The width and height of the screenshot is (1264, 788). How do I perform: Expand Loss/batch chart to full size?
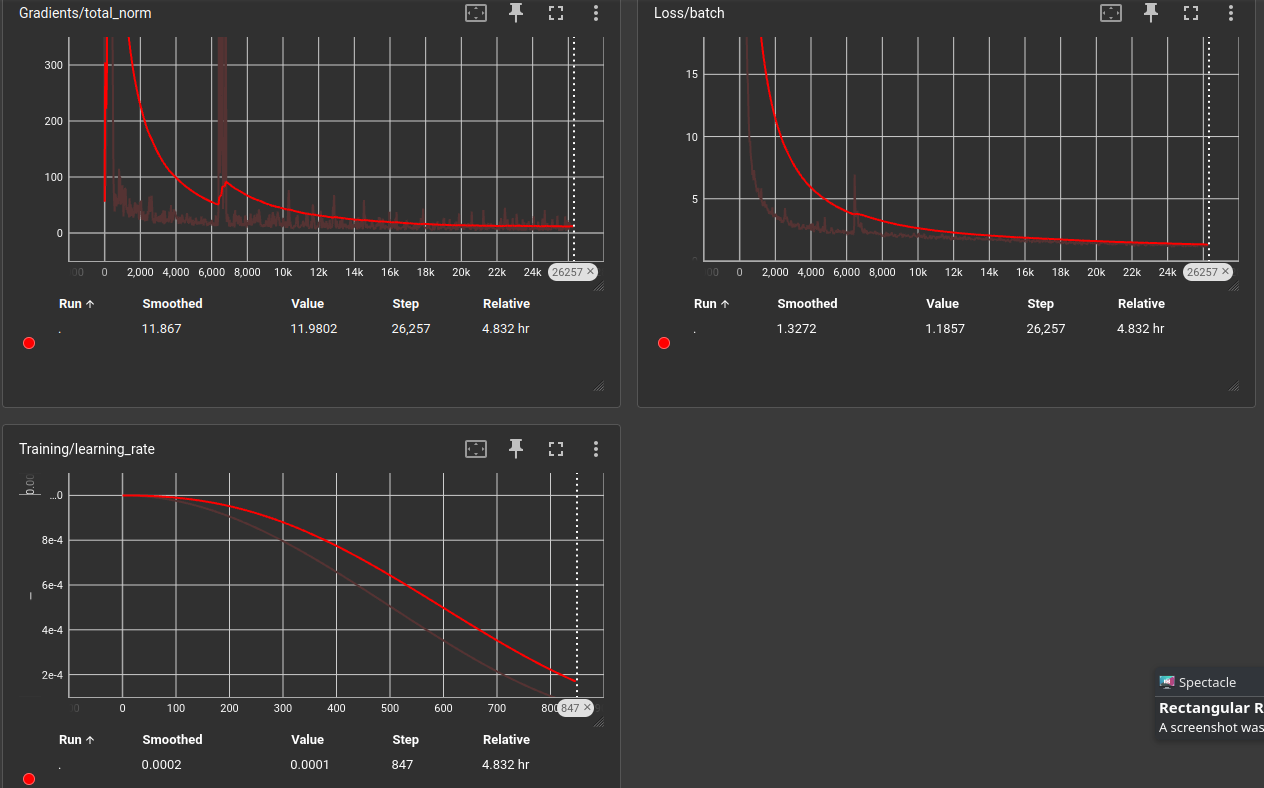click(x=1191, y=13)
